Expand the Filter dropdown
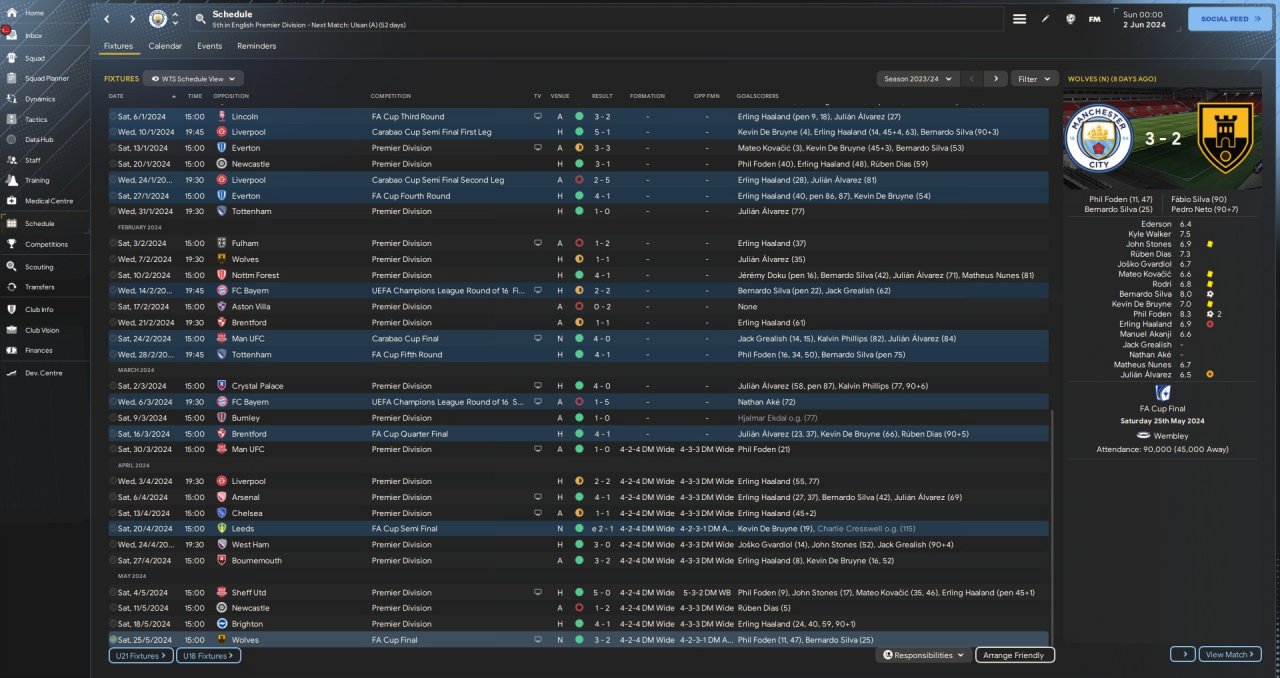1280x678 pixels. click(1034, 78)
